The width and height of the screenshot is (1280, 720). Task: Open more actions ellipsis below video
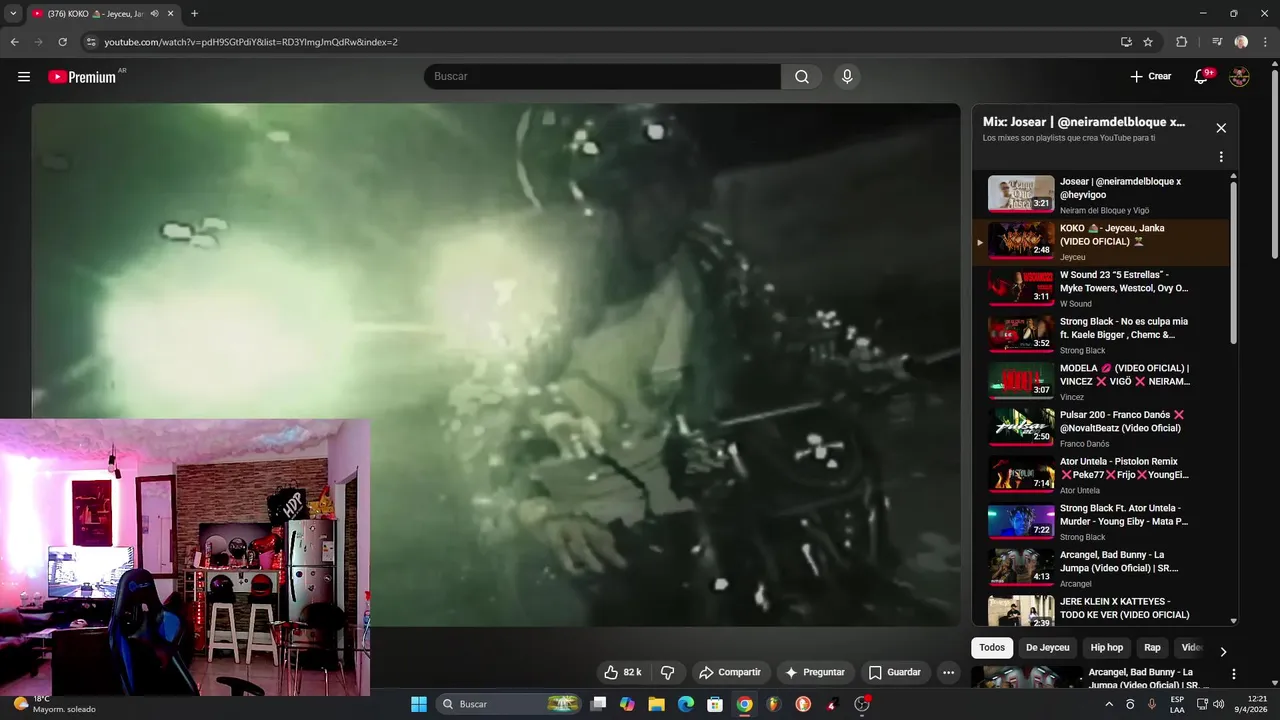click(949, 672)
